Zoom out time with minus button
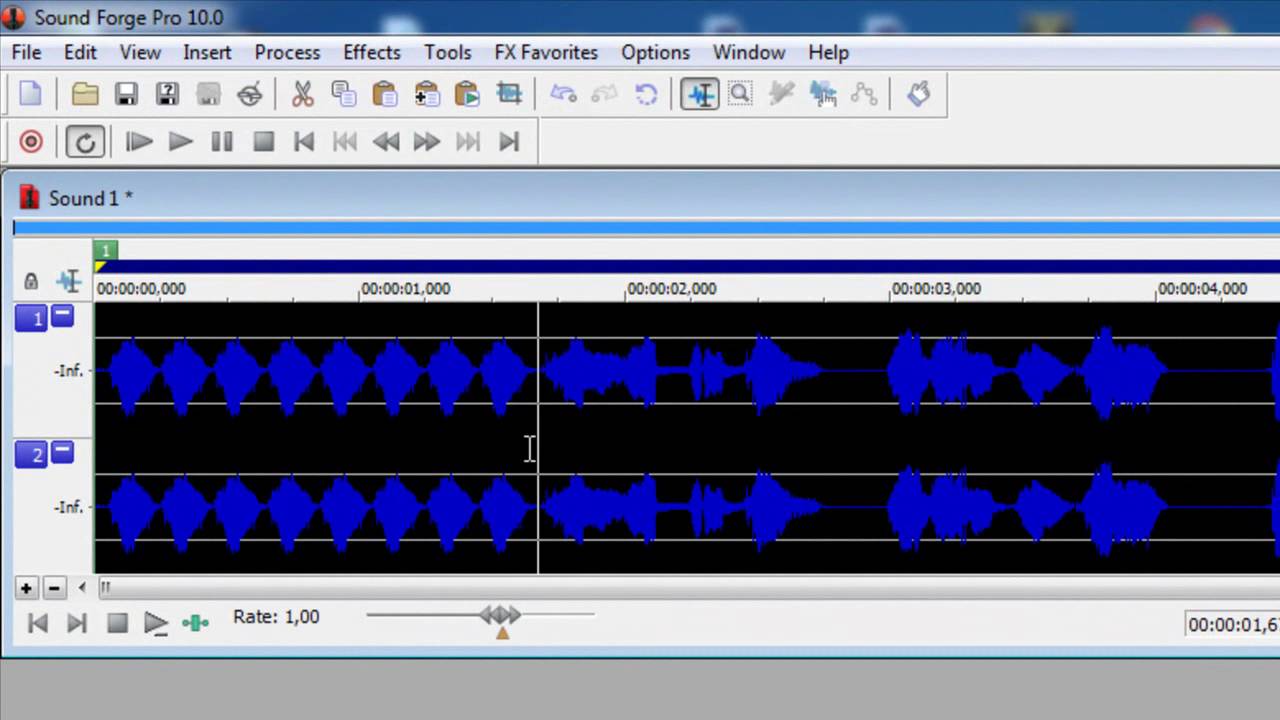This screenshot has width=1280, height=720. (54, 588)
